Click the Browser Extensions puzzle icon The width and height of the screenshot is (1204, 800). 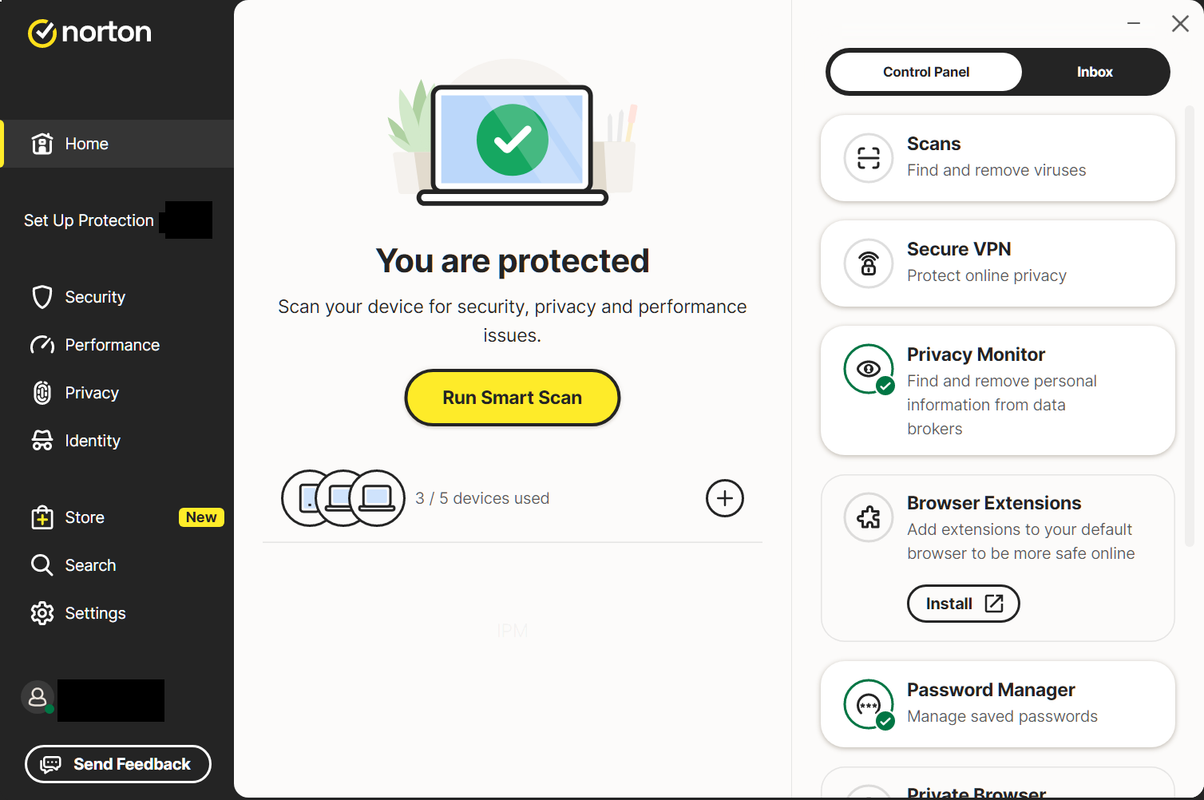pyautogui.click(x=869, y=517)
